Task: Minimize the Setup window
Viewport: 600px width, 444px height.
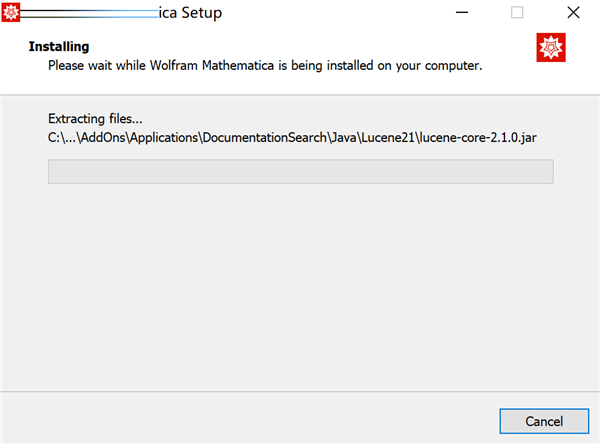Action: [x=461, y=14]
